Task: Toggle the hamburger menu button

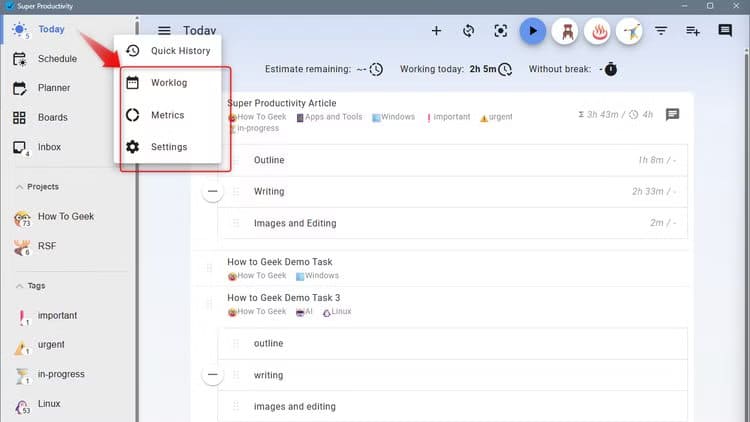Action: (x=164, y=31)
